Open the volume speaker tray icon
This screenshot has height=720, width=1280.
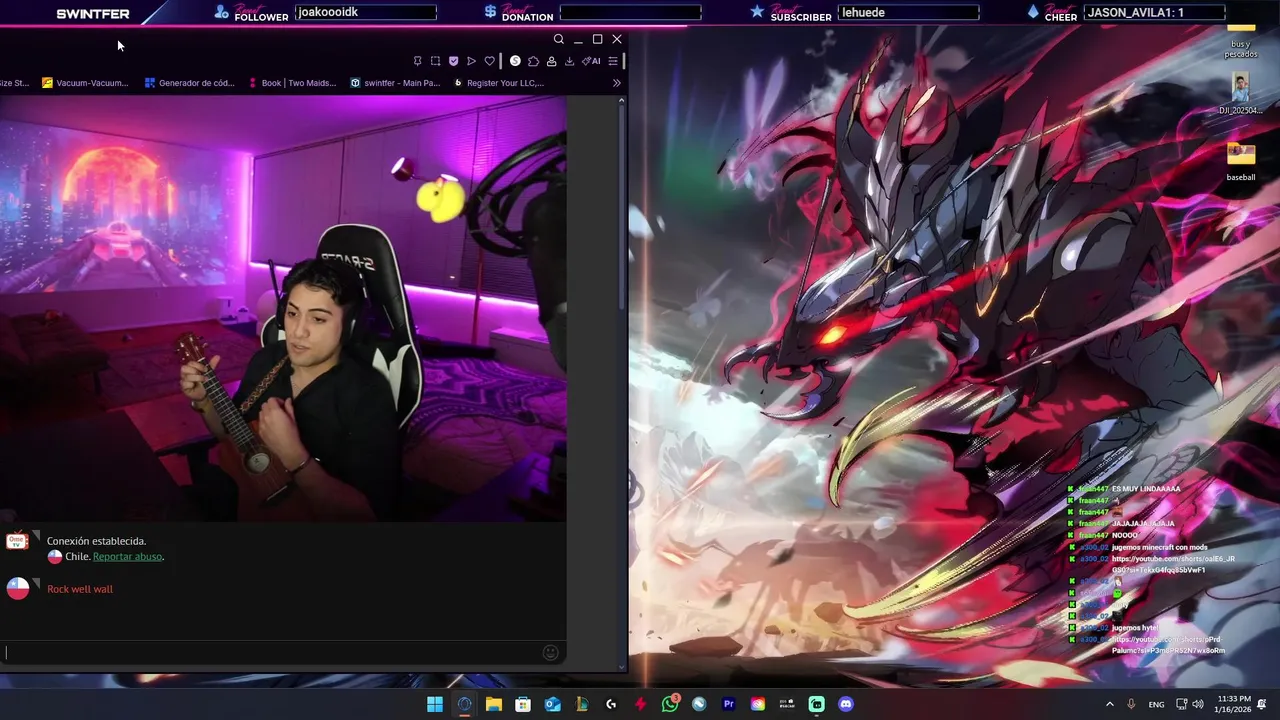point(1198,704)
